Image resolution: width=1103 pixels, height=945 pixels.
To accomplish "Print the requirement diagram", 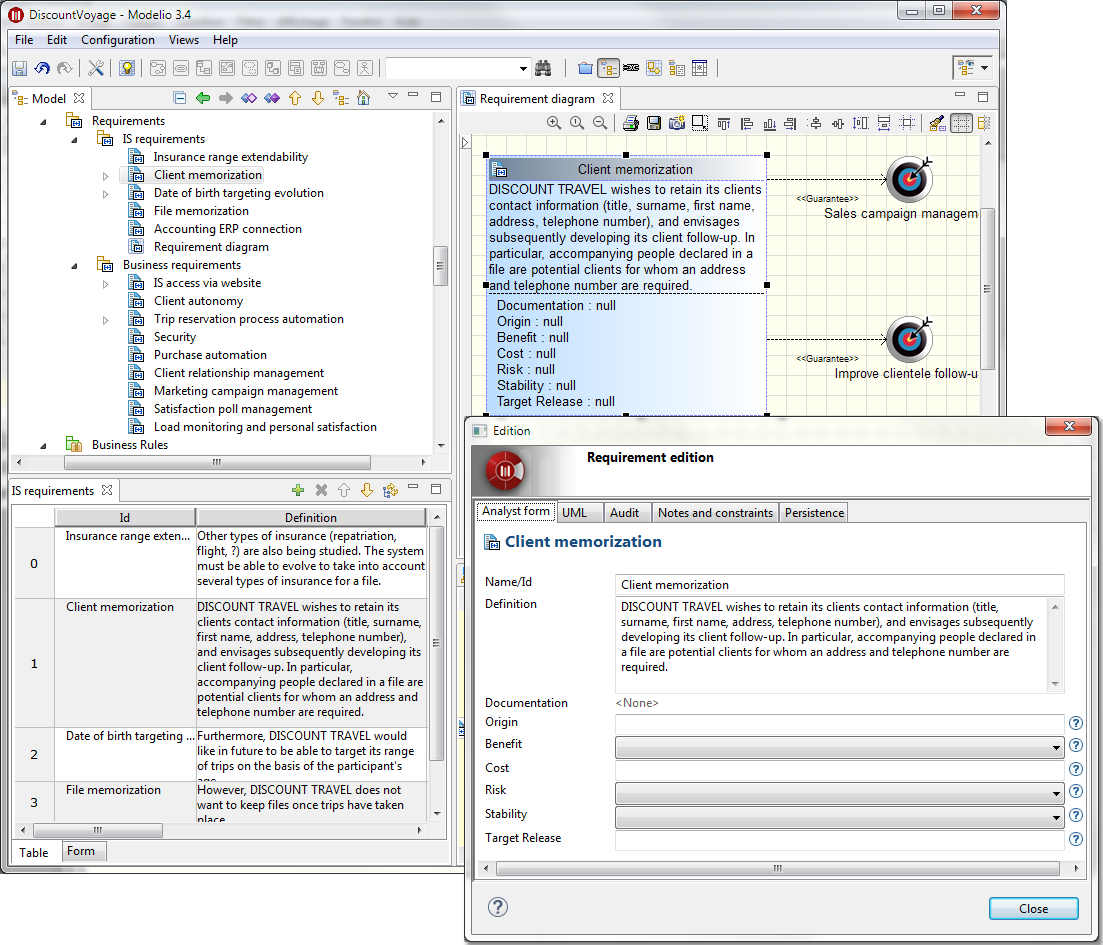I will [x=631, y=123].
